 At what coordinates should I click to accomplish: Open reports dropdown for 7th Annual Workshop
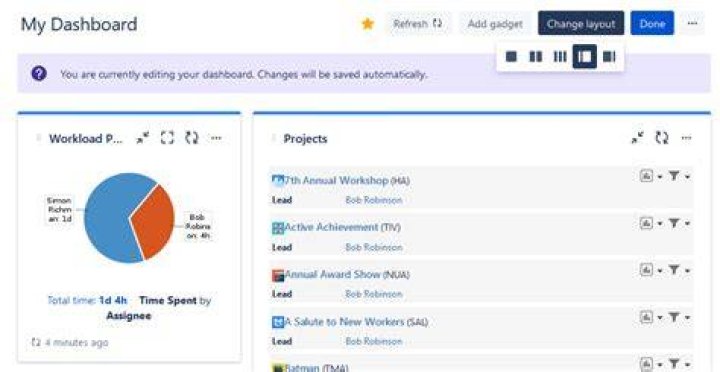[x=651, y=176]
